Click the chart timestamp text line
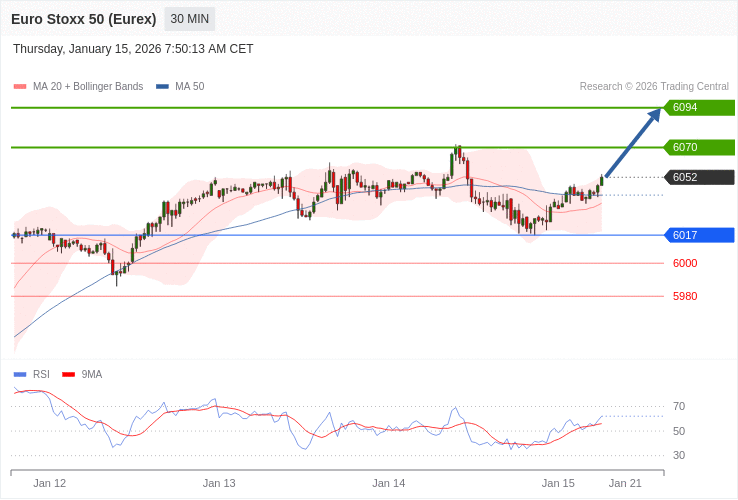This screenshot has width=738, height=500. [133, 49]
